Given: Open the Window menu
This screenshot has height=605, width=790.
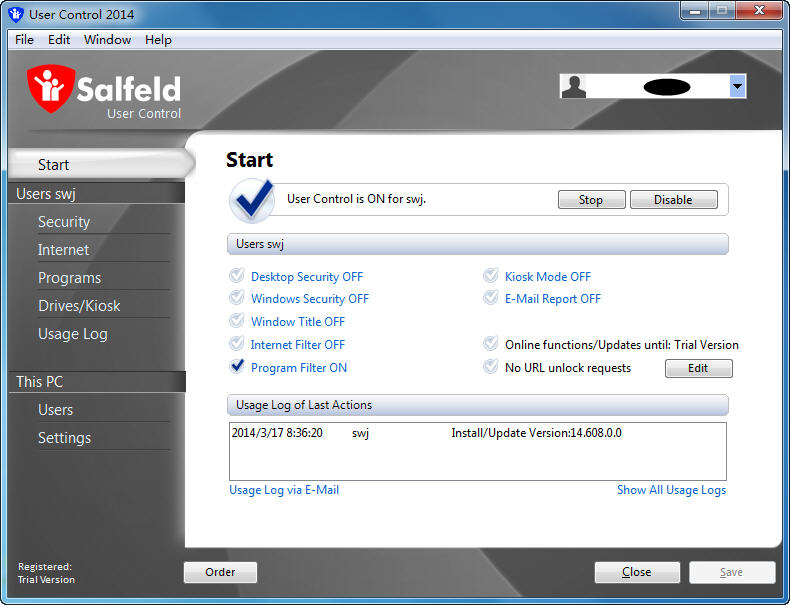Looking at the screenshot, I should pos(107,40).
